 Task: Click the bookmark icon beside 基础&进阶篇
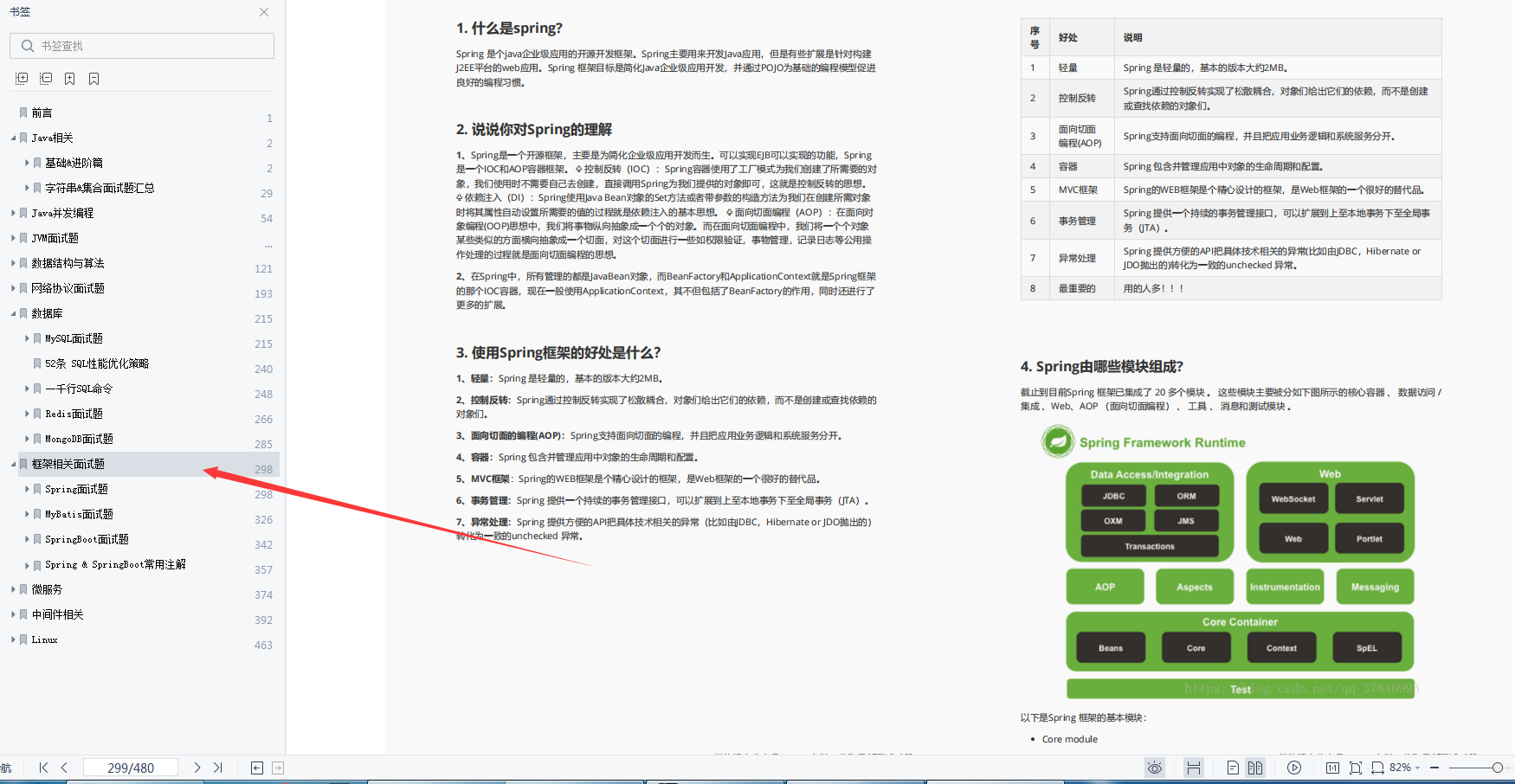37,163
